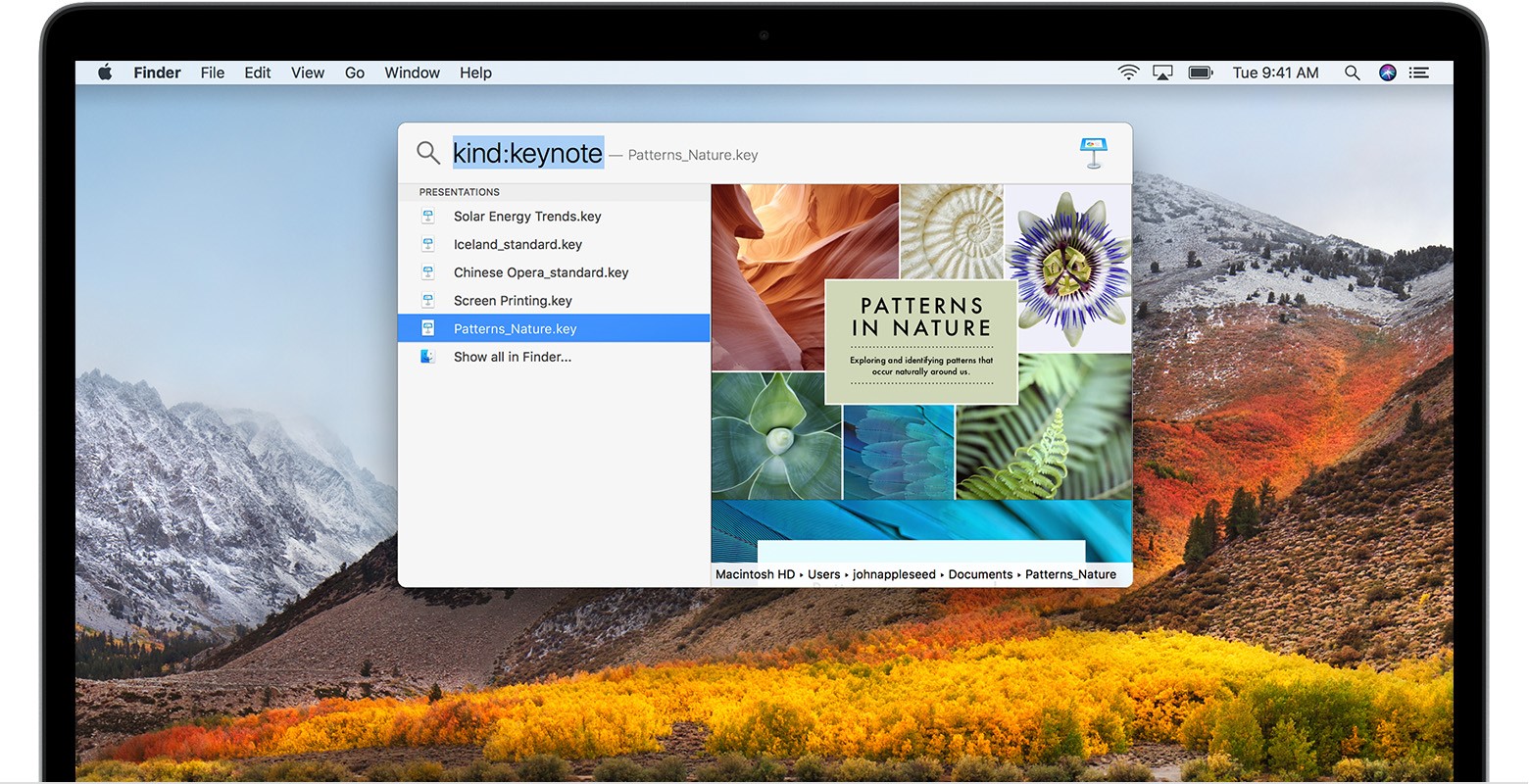Click Show all in Finder
Viewport: 1529px width, 784px height.
(x=512, y=357)
